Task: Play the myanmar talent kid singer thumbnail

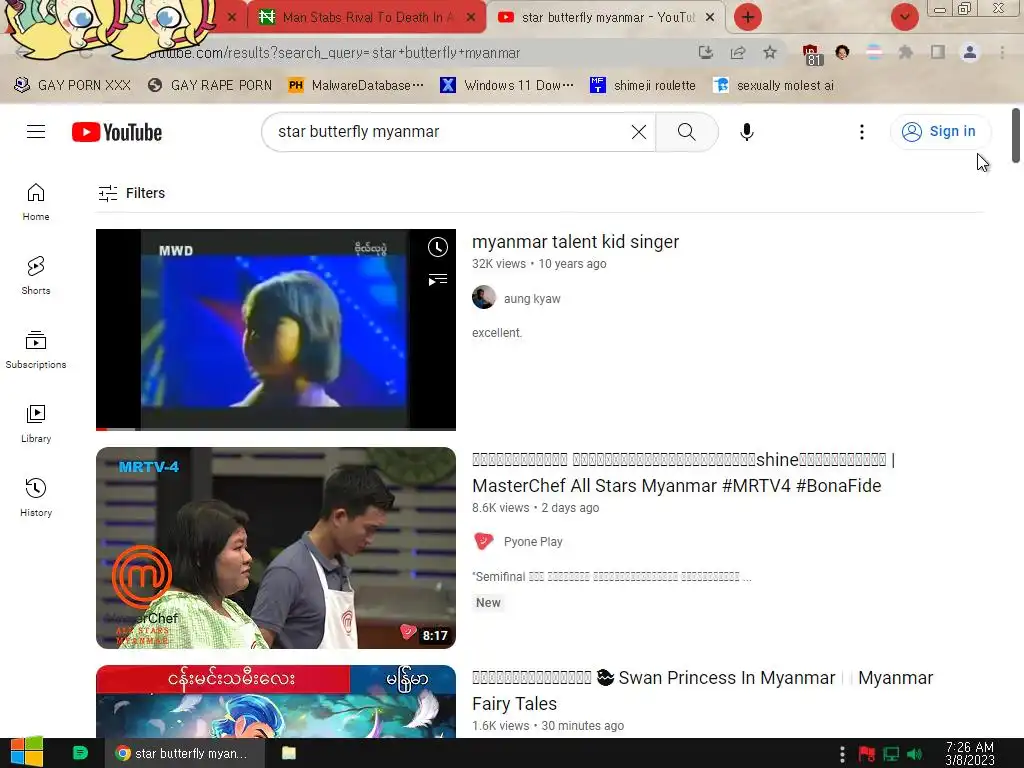Action: 276,329
